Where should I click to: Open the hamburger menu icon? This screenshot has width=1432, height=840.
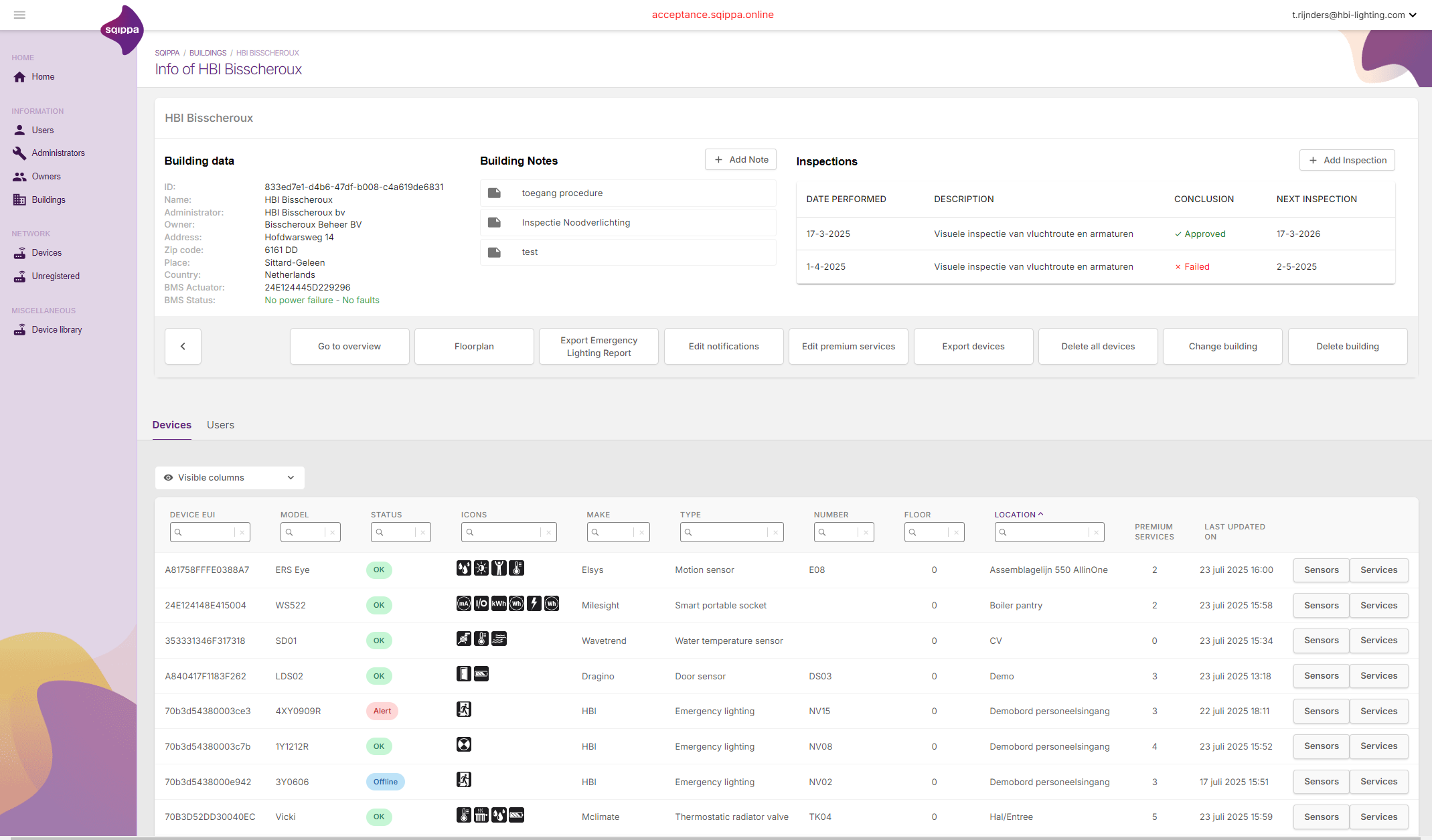[x=19, y=15]
